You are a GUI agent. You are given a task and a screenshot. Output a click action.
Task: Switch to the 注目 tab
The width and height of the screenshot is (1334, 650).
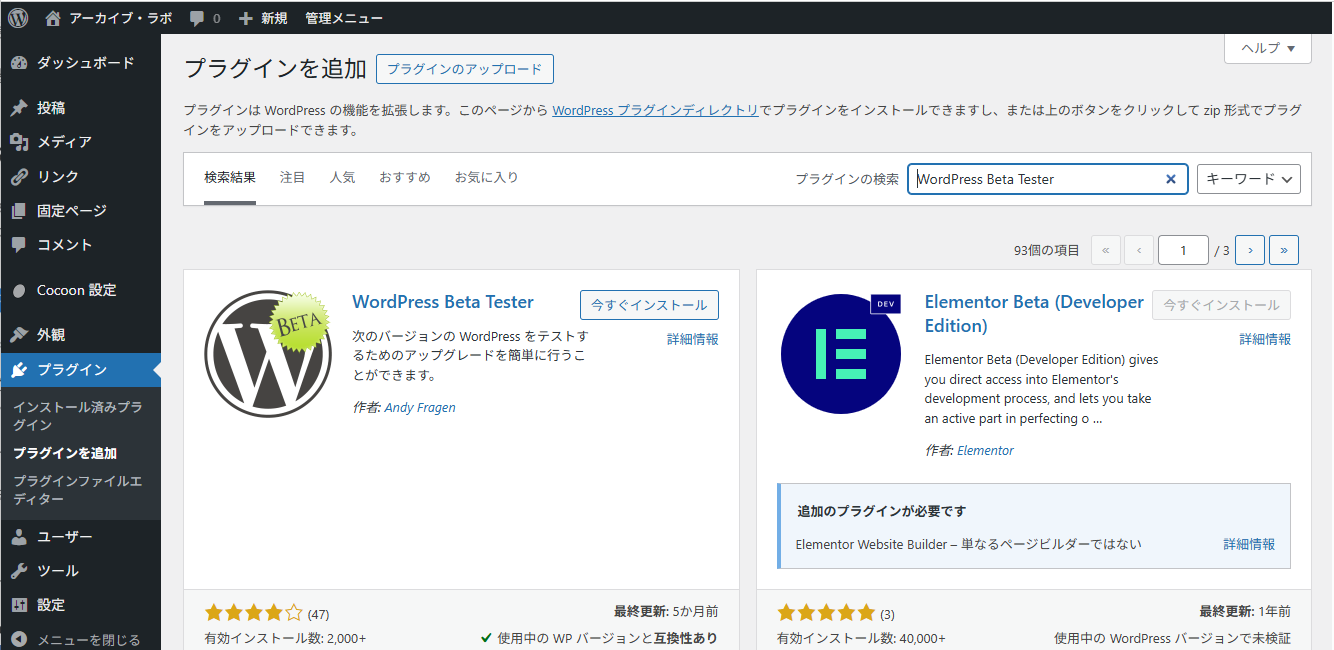click(x=293, y=178)
